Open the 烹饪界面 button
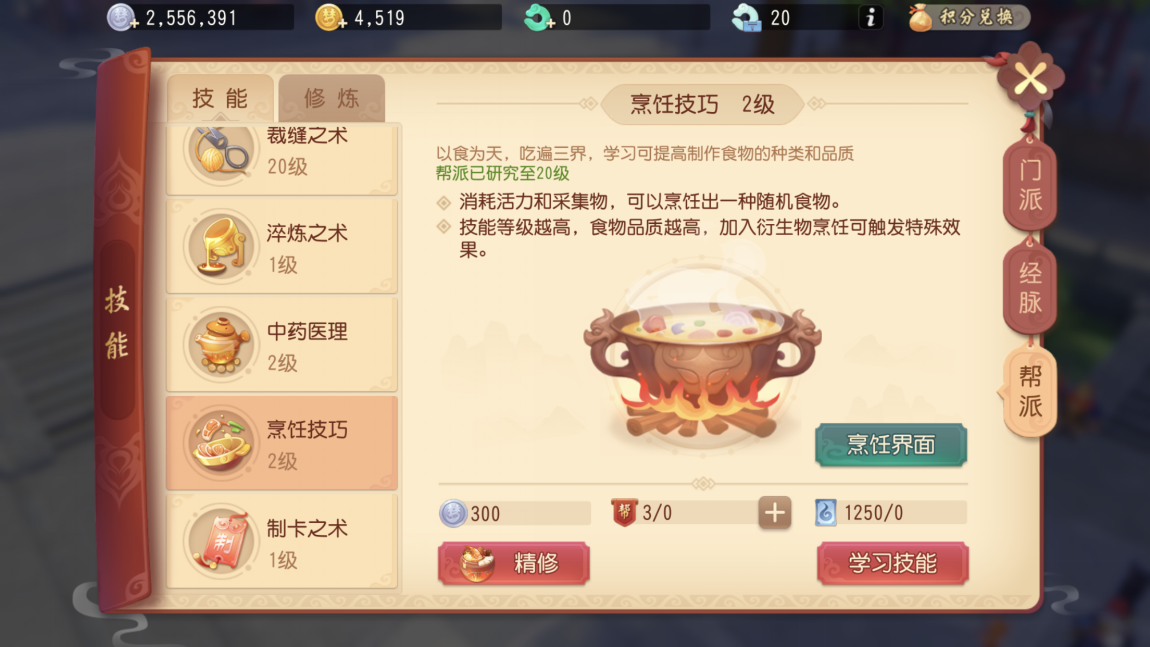Screen dimensions: 1150x647 click(890, 445)
